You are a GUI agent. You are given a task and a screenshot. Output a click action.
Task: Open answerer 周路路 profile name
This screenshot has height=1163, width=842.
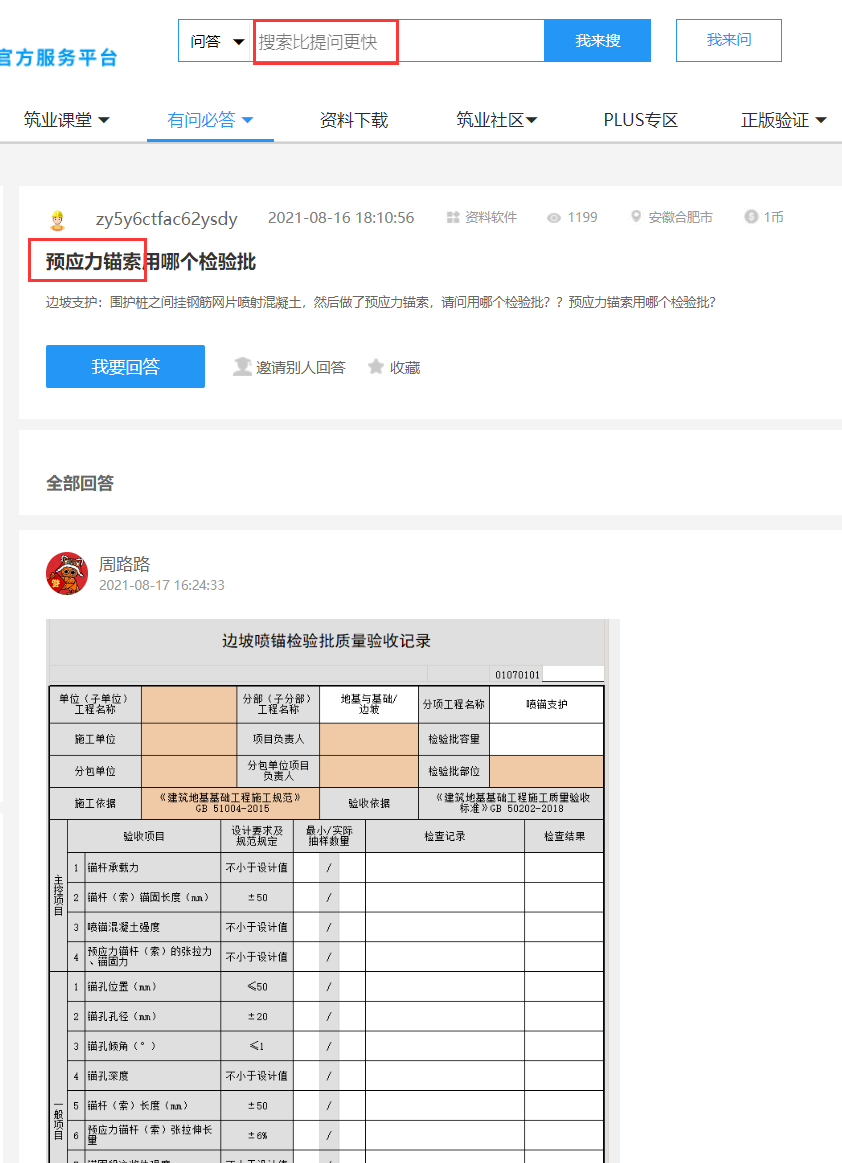125,564
